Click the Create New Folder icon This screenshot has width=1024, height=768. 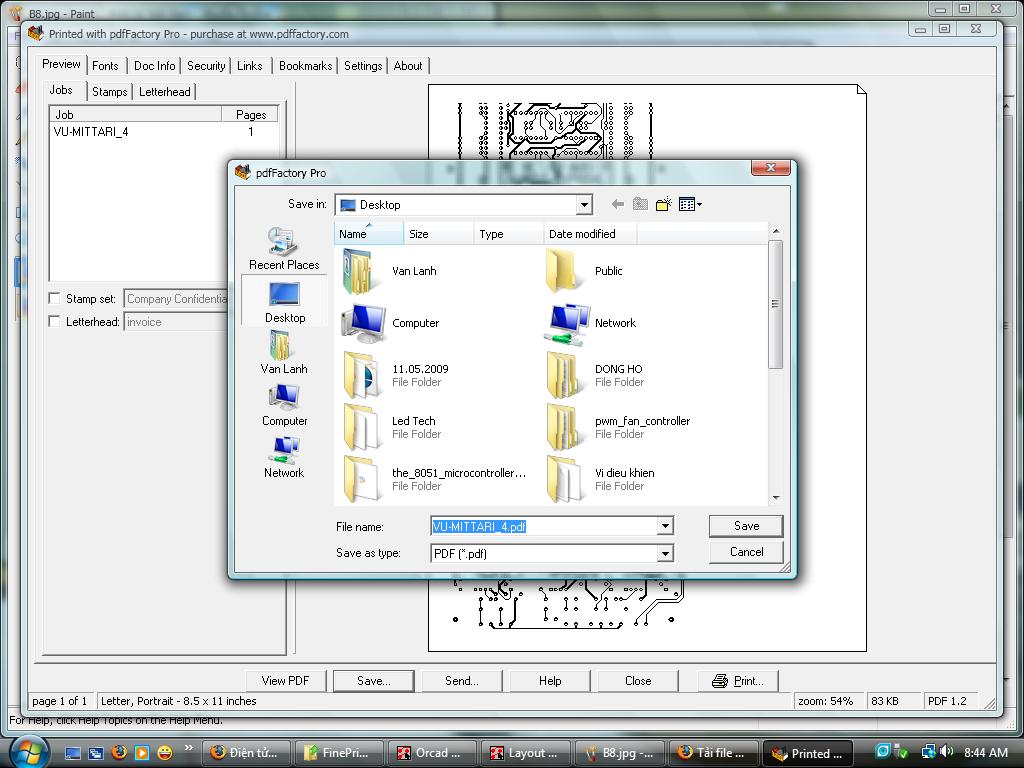pos(663,204)
